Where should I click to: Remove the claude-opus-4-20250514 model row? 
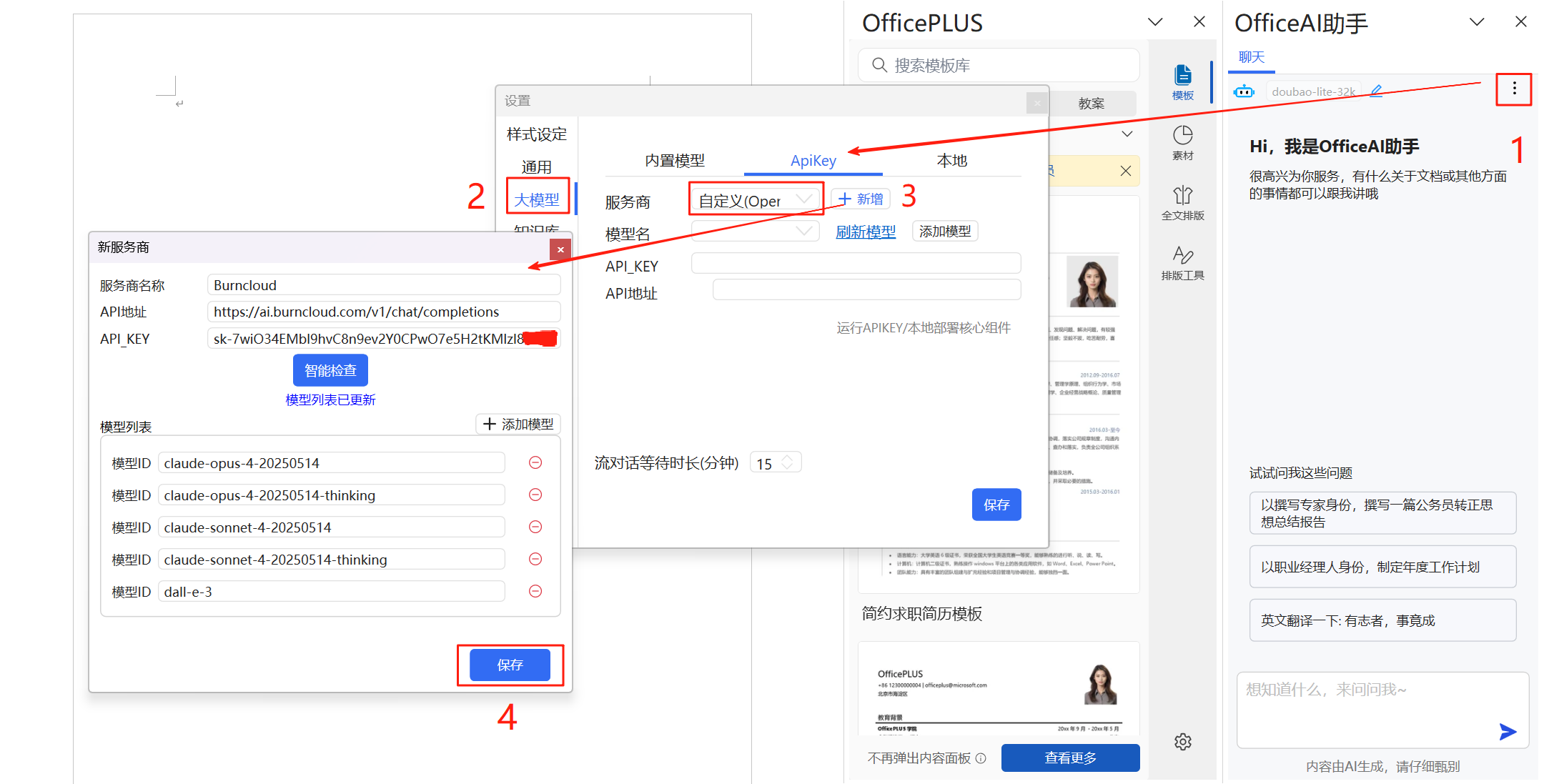[535, 462]
